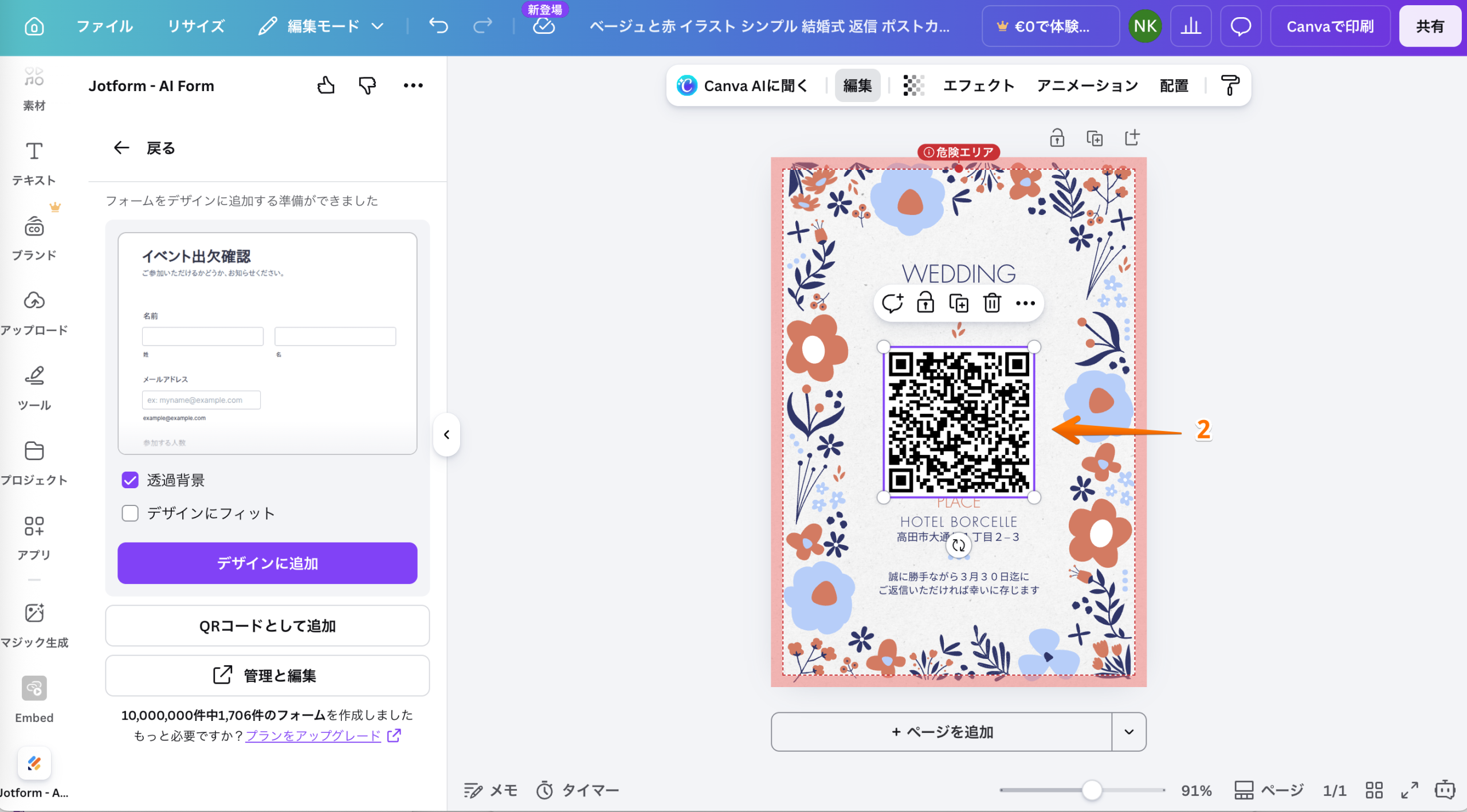Screen dimensions: 1467x812
Task: Click the イベント出欠確認 form preview
Action: pos(268,343)
